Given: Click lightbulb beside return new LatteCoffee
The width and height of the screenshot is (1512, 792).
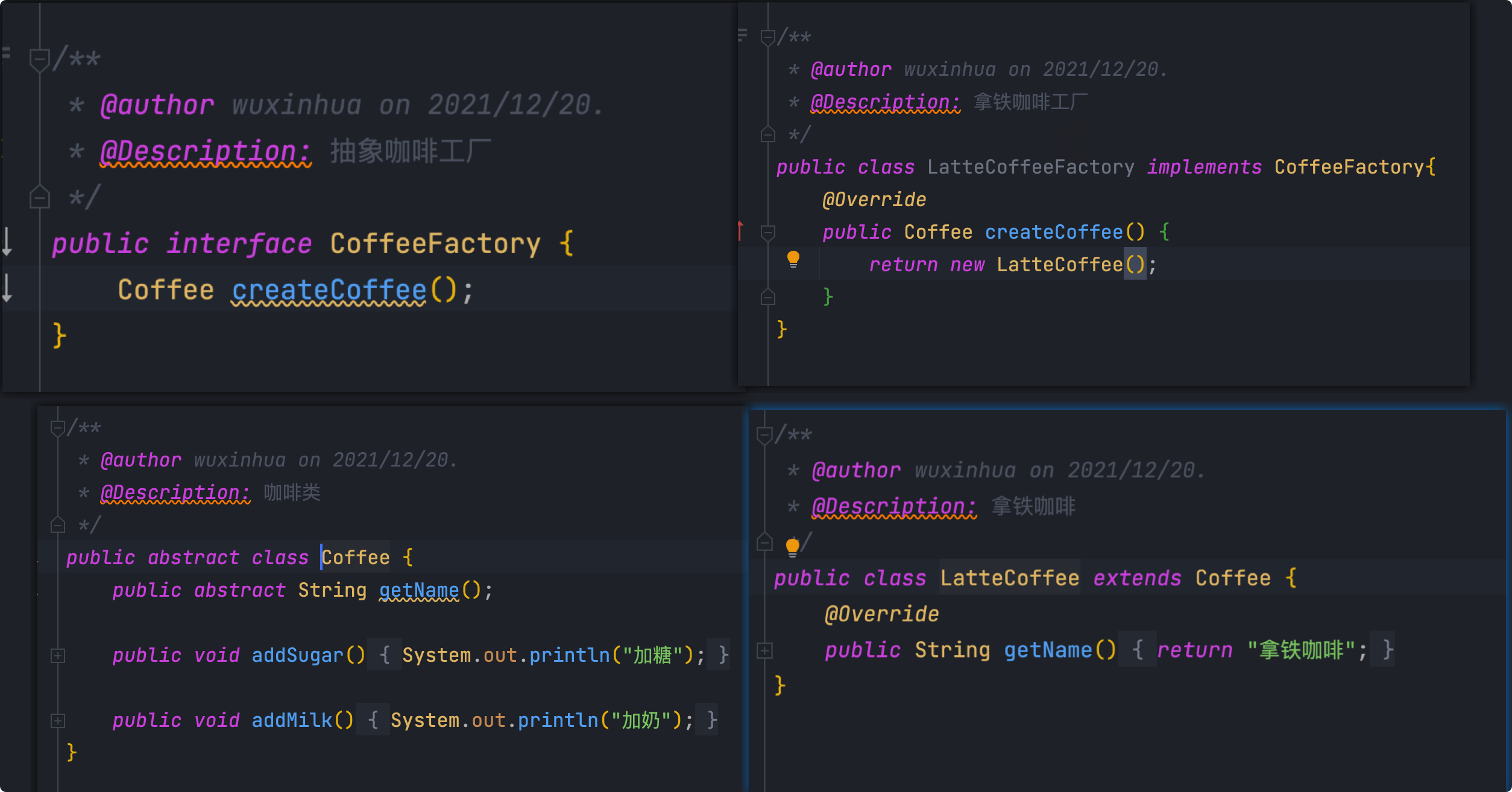Looking at the screenshot, I should coord(793,260).
